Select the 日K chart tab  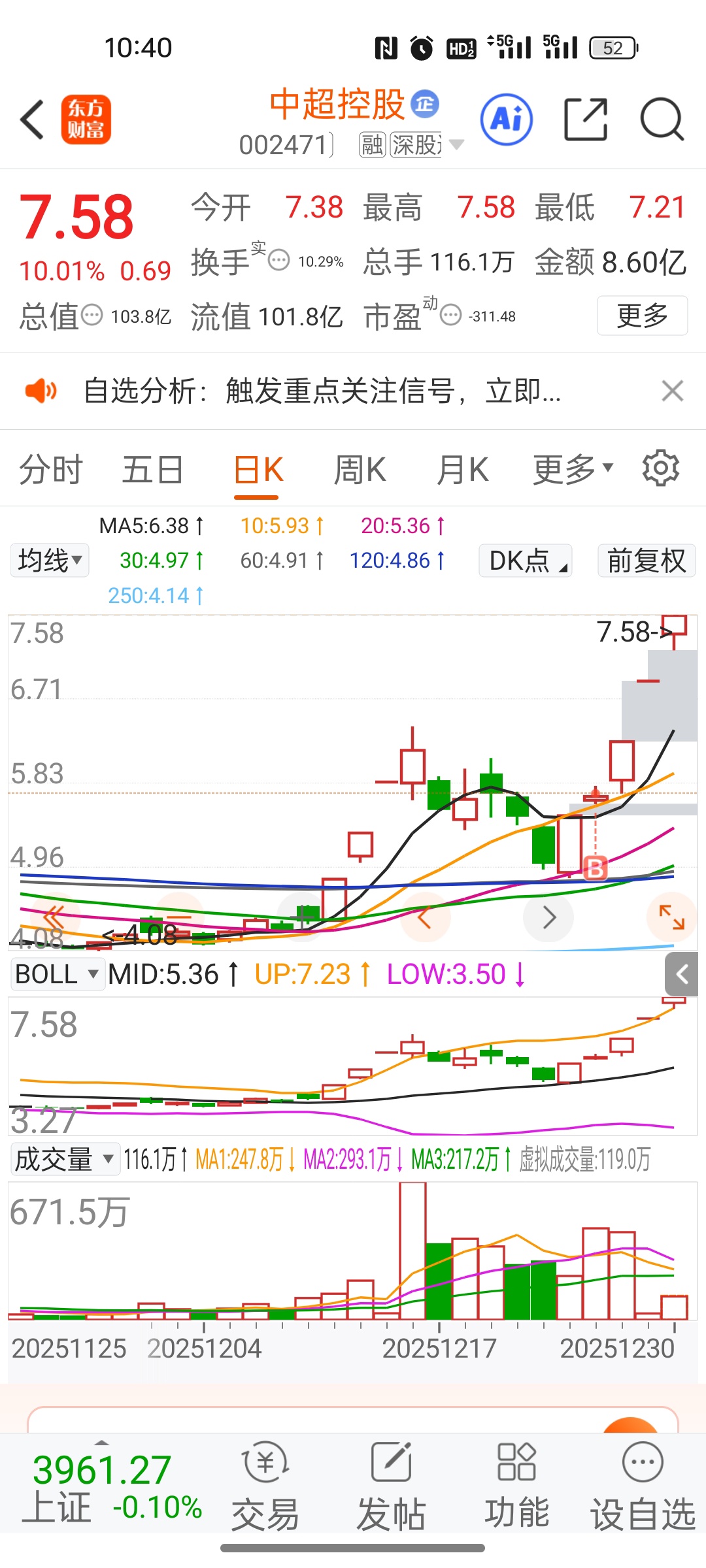click(x=258, y=470)
